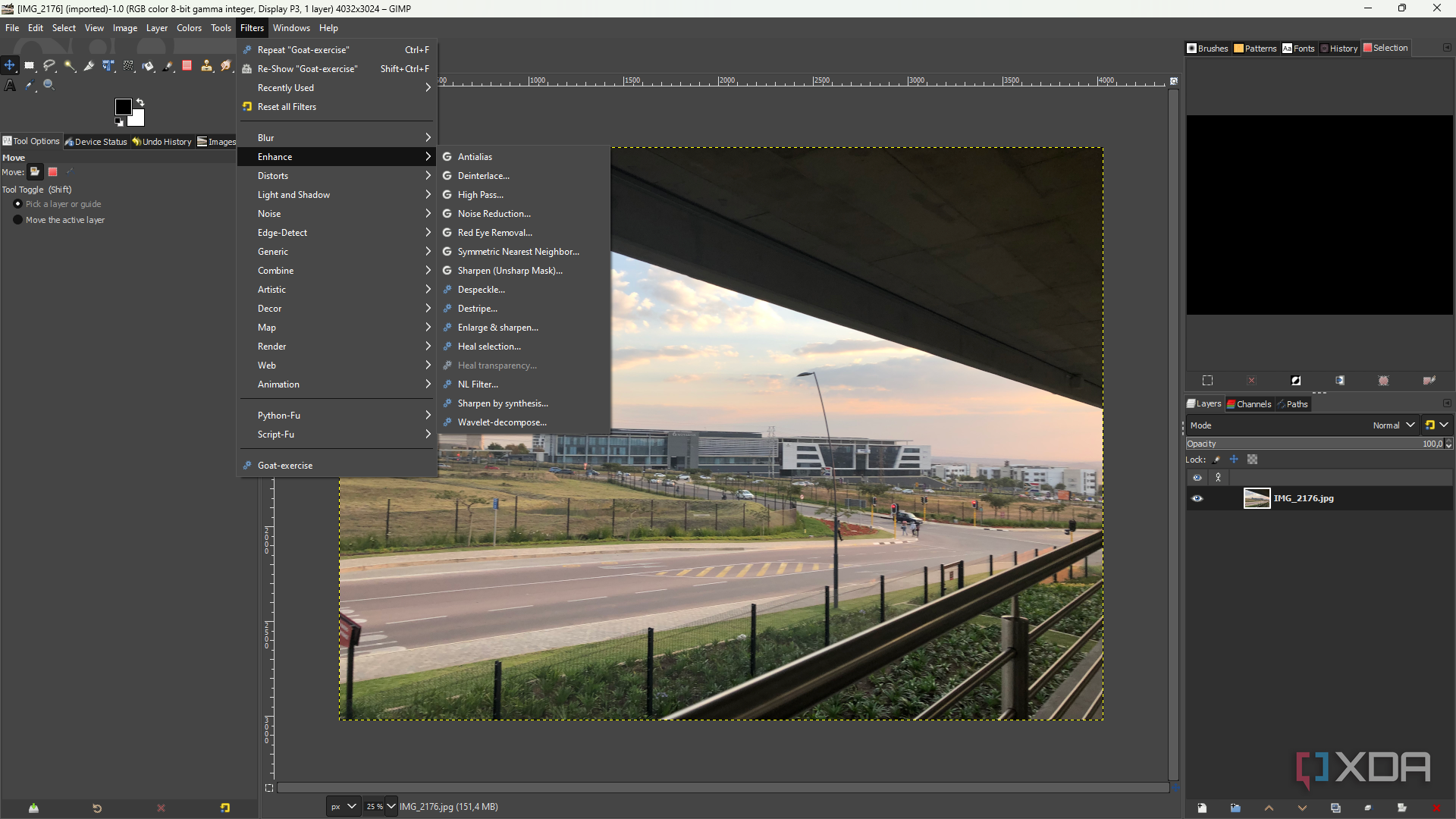Select the Eraser tool
The width and height of the screenshot is (1456, 819).
click(x=187, y=66)
